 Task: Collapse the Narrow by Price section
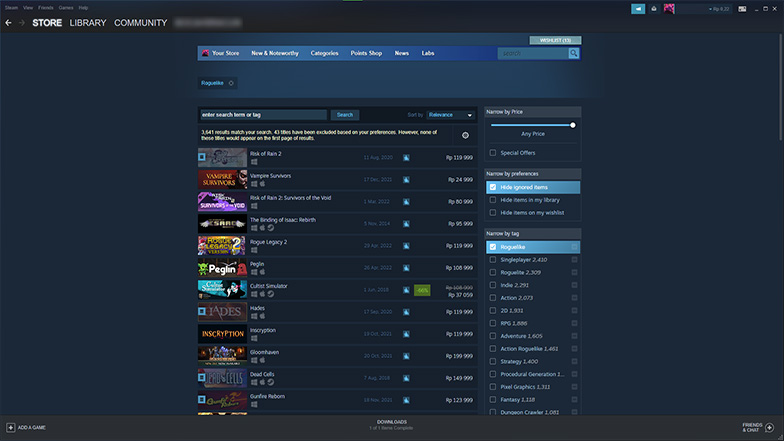532,112
